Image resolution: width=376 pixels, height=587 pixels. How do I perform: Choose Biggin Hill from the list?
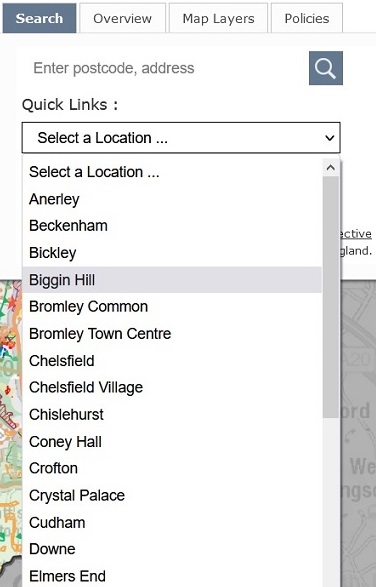pos(172,280)
